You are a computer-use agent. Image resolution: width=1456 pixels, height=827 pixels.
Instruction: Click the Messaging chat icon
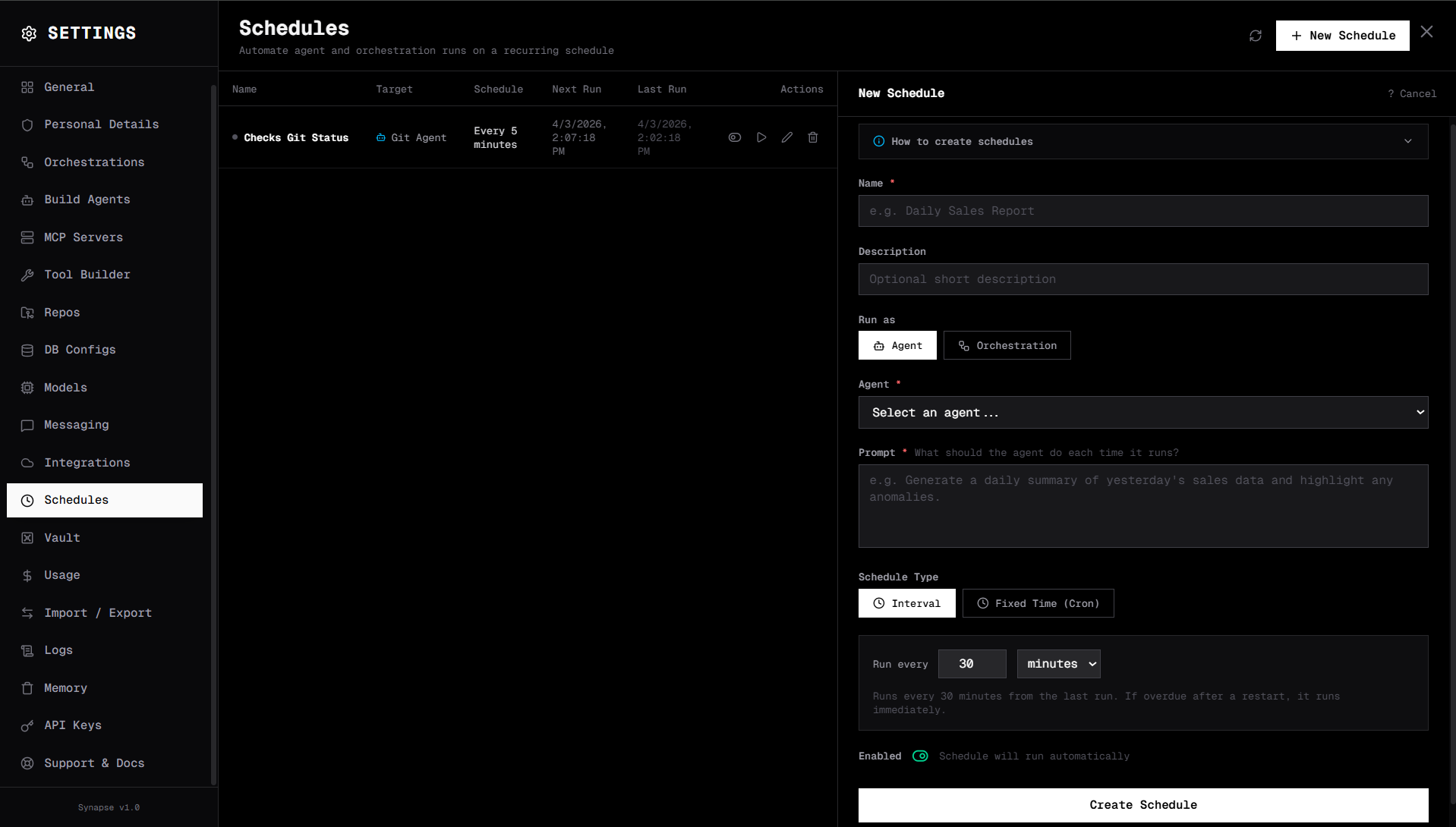(x=27, y=426)
